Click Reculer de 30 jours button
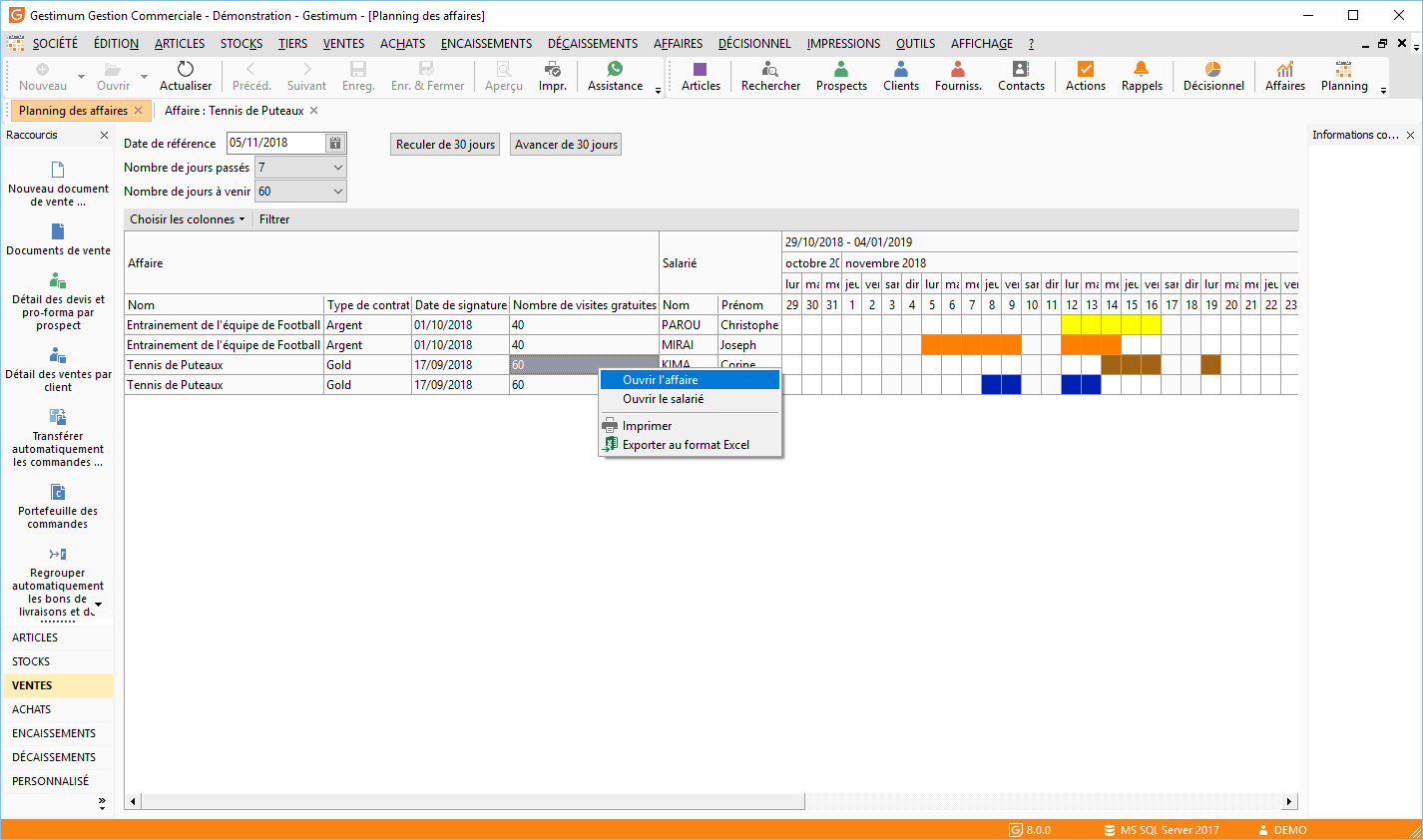Image resolution: width=1423 pixels, height=840 pixels. pyautogui.click(x=445, y=145)
